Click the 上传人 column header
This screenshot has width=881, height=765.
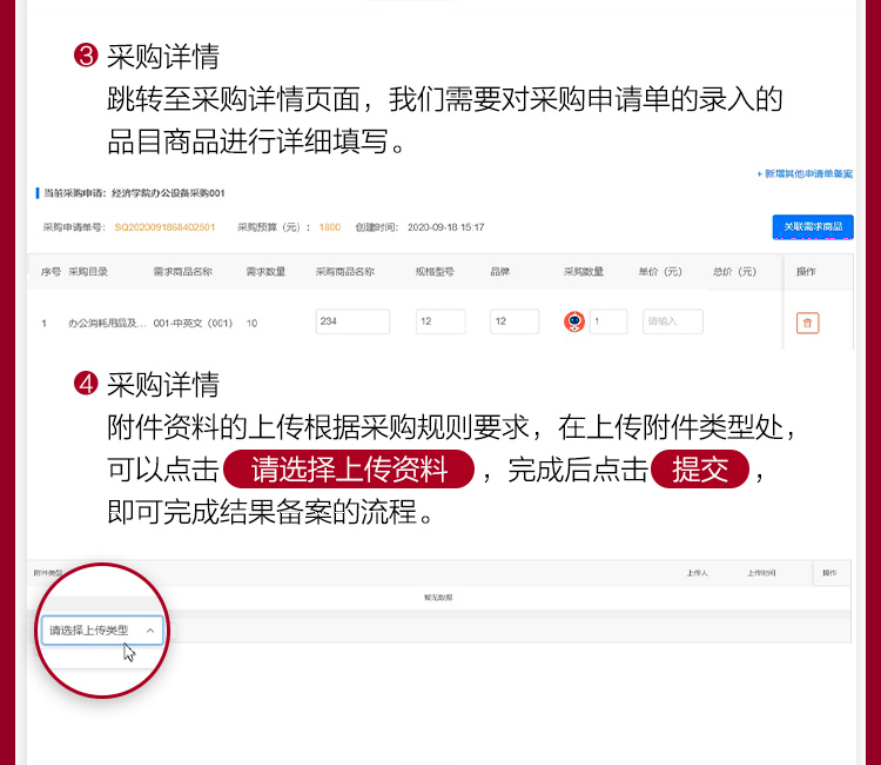[x=697, y=573]
